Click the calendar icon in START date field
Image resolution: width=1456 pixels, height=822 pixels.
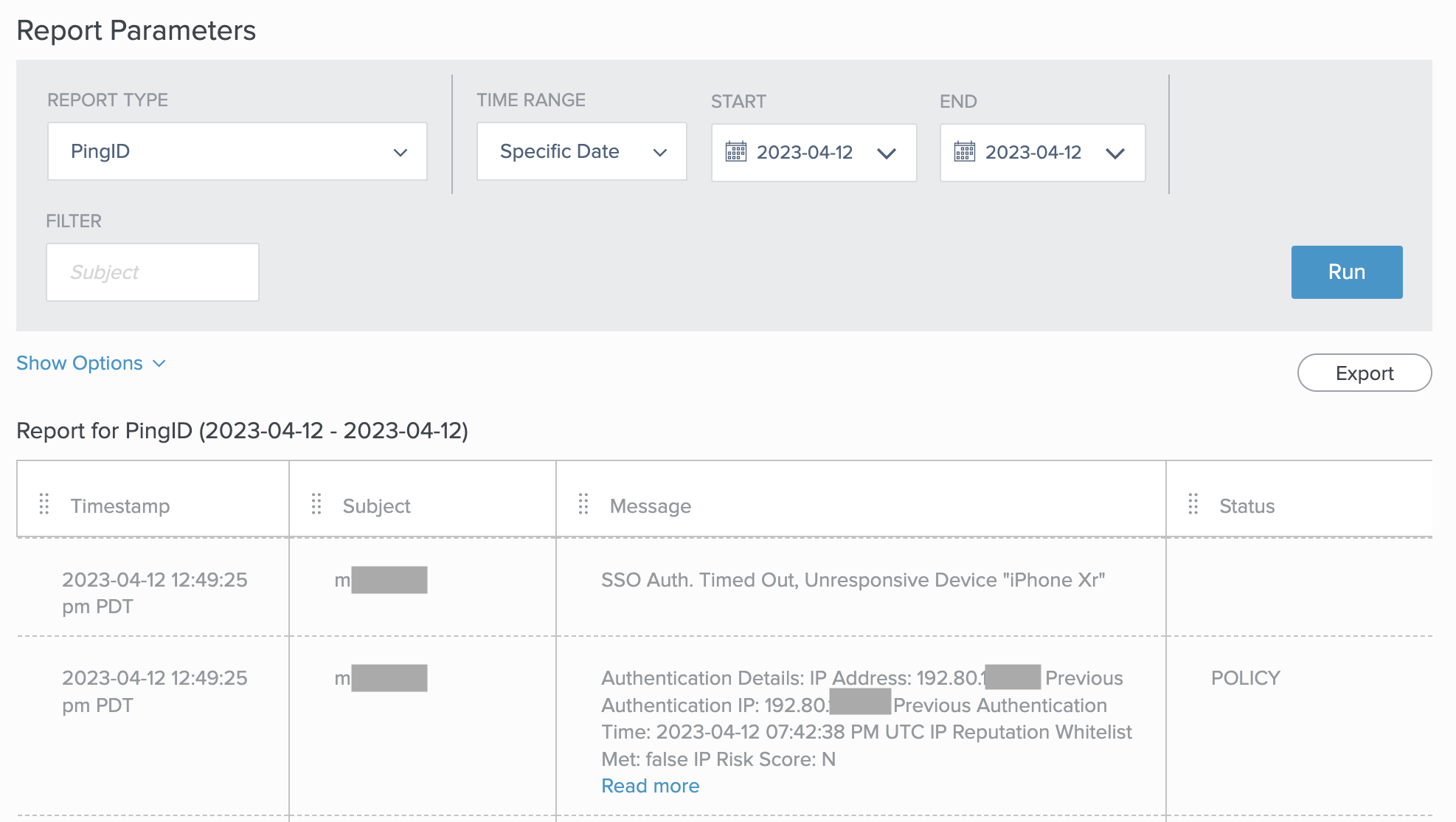[735, 152]
